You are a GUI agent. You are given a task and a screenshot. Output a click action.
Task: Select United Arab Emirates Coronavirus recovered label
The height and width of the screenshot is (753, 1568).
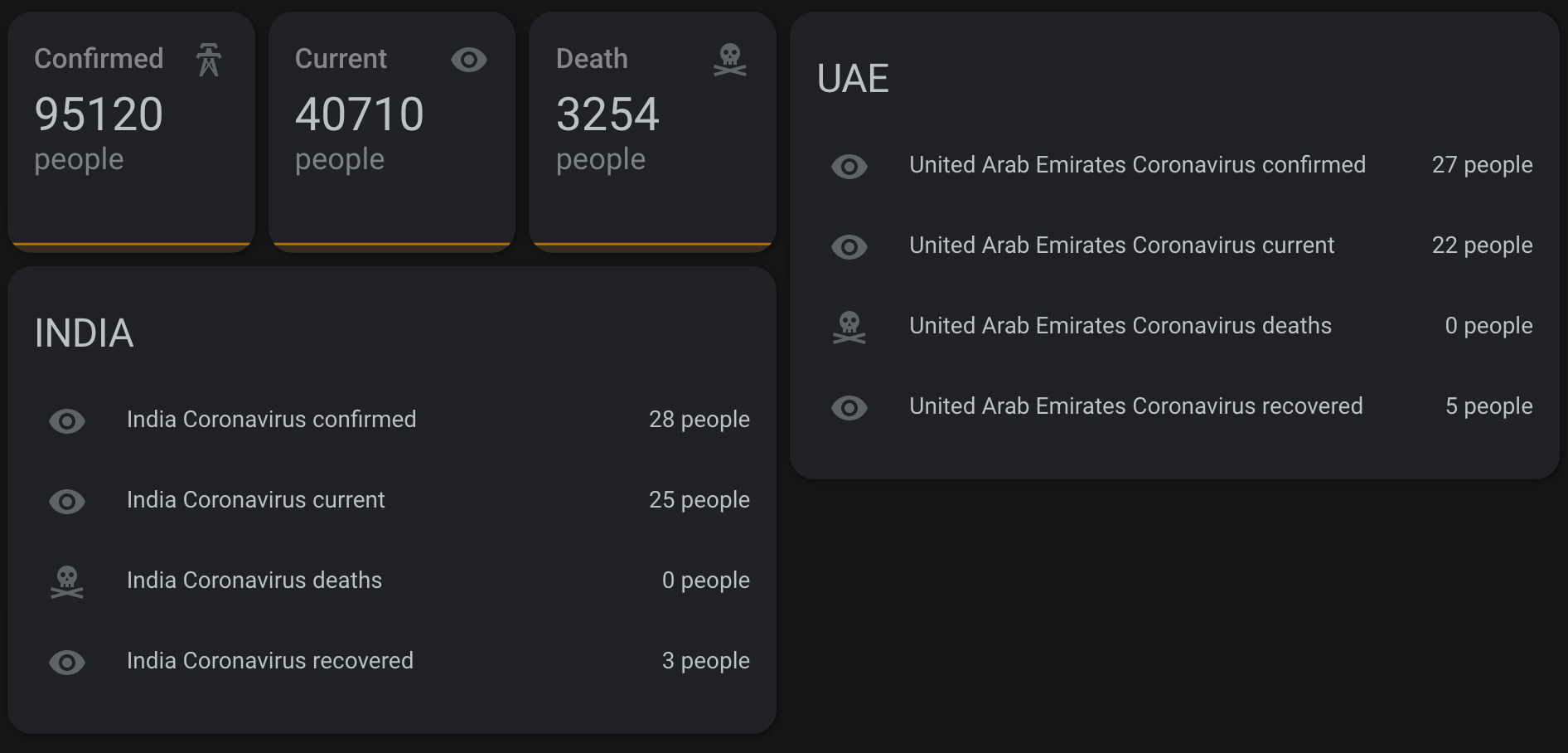tap(1135, 406)
